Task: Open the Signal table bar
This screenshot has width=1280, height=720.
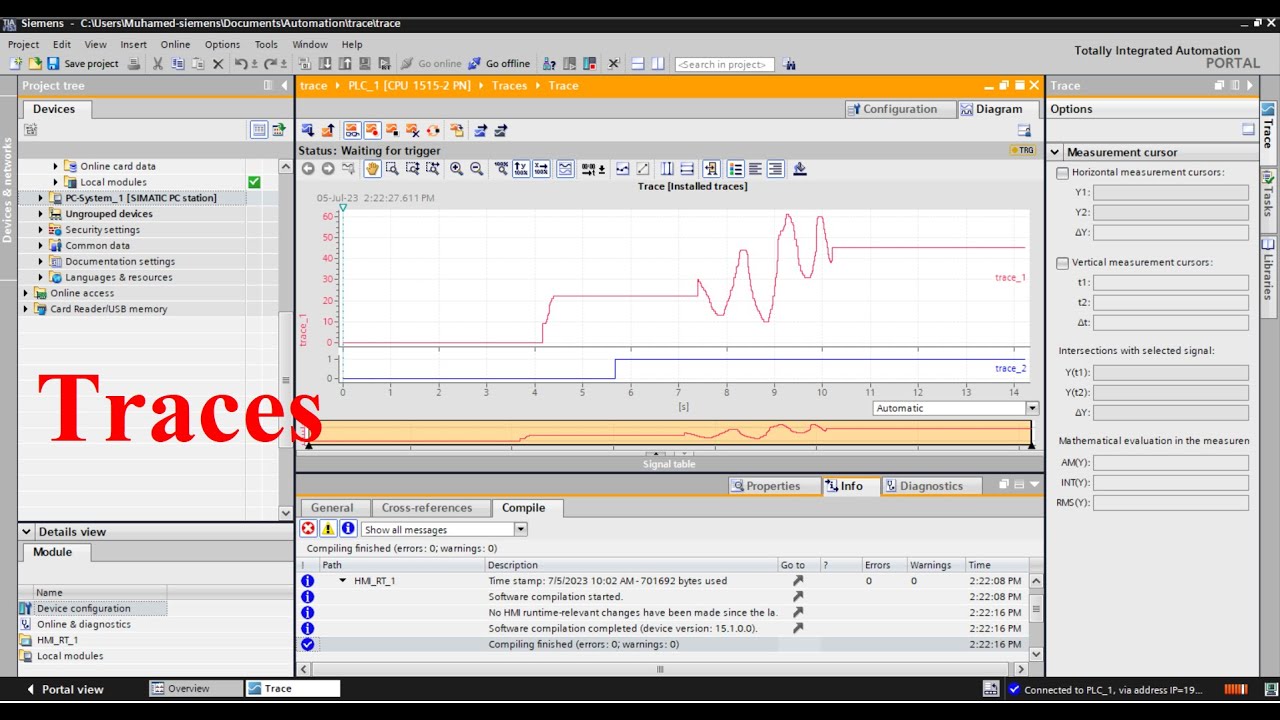Action: point(669,464)
